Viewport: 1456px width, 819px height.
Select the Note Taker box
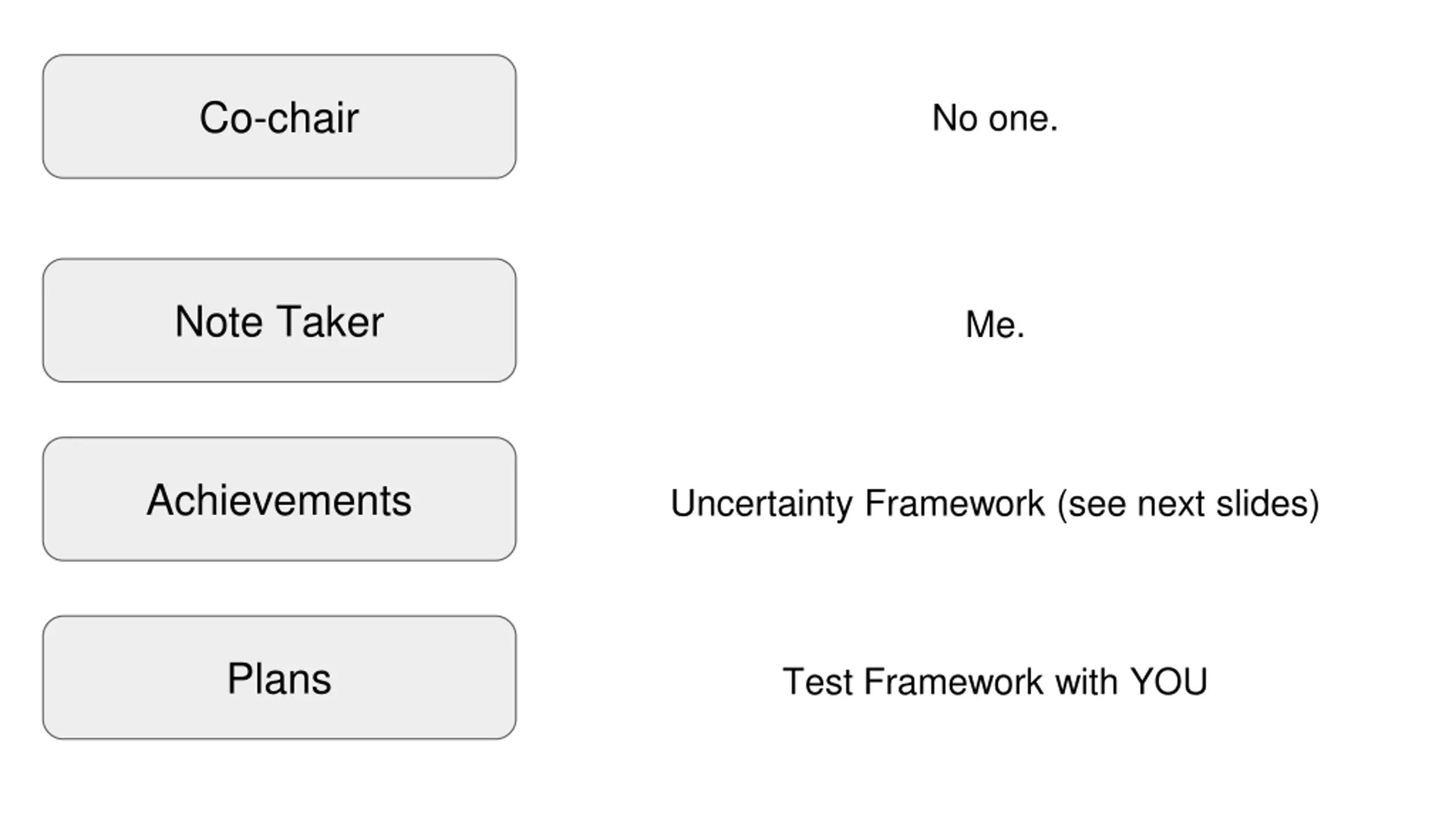279,320
